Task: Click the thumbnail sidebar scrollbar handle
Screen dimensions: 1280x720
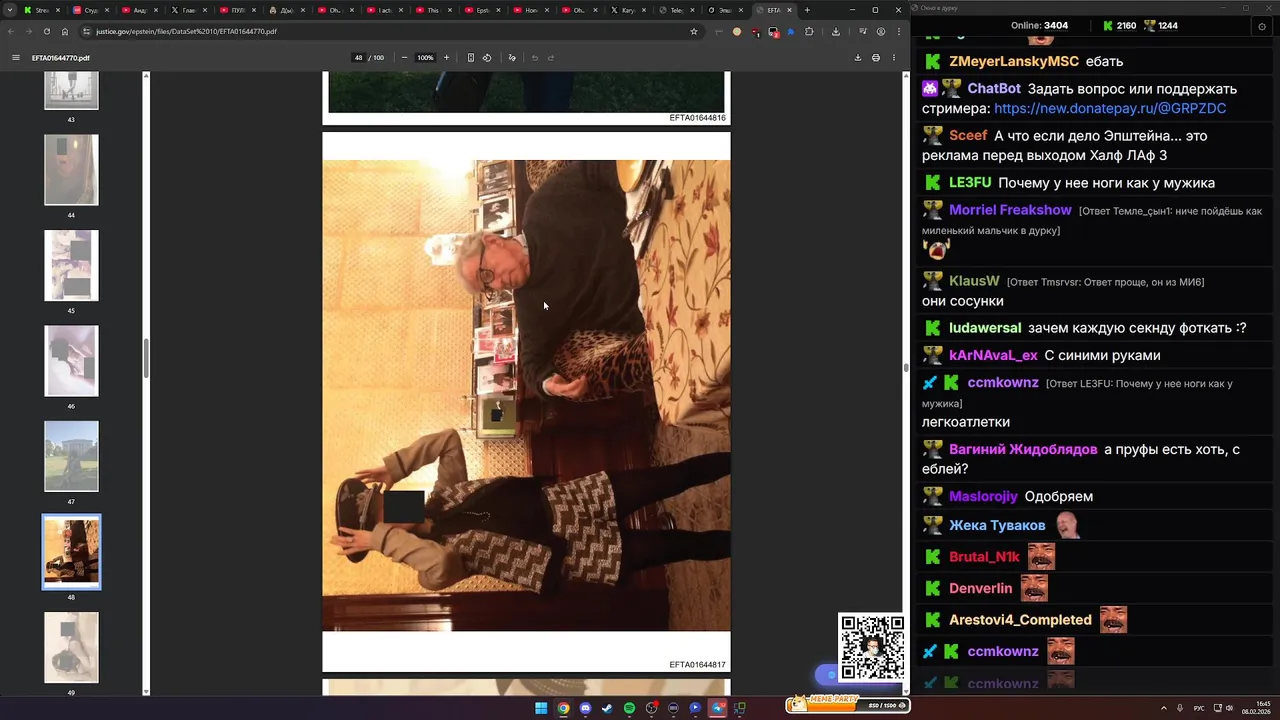Action: pos(146,358)
